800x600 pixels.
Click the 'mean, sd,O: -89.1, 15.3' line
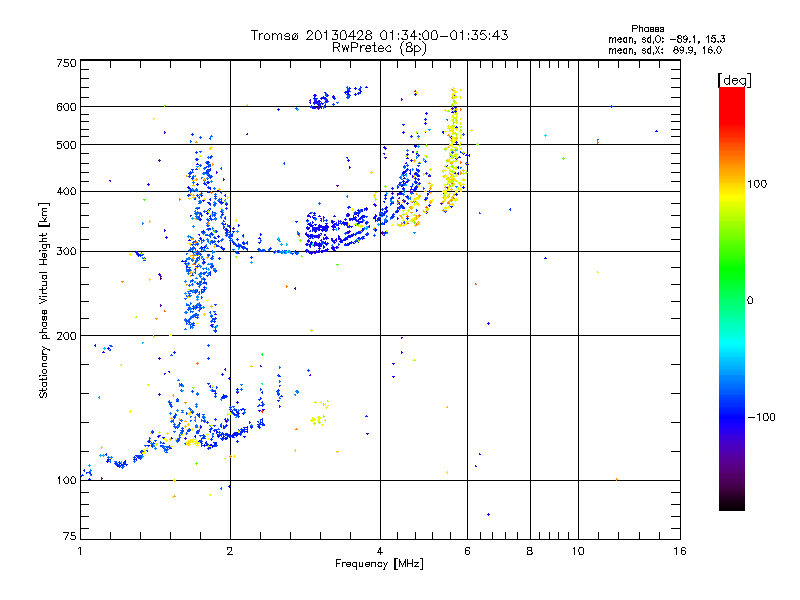pyautogui.click(x=666, y=39)
